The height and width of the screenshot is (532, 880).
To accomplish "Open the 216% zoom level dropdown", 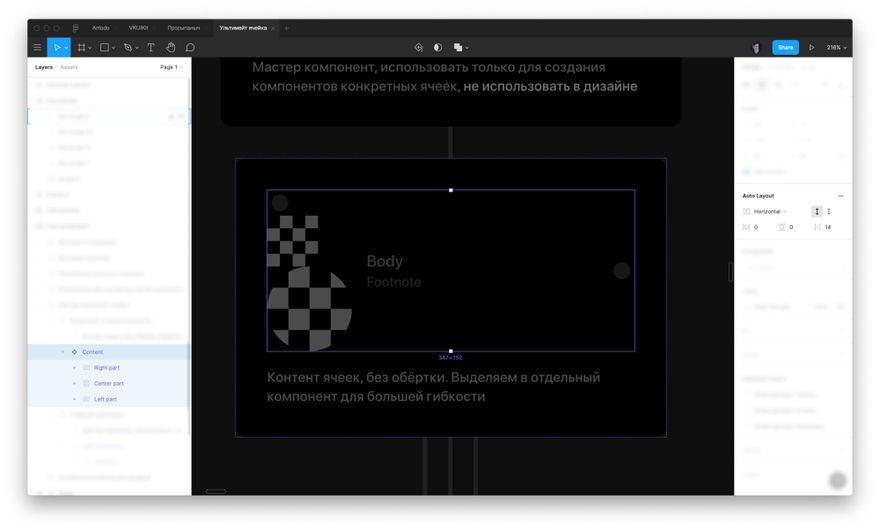I will click(x=836, y=48).
